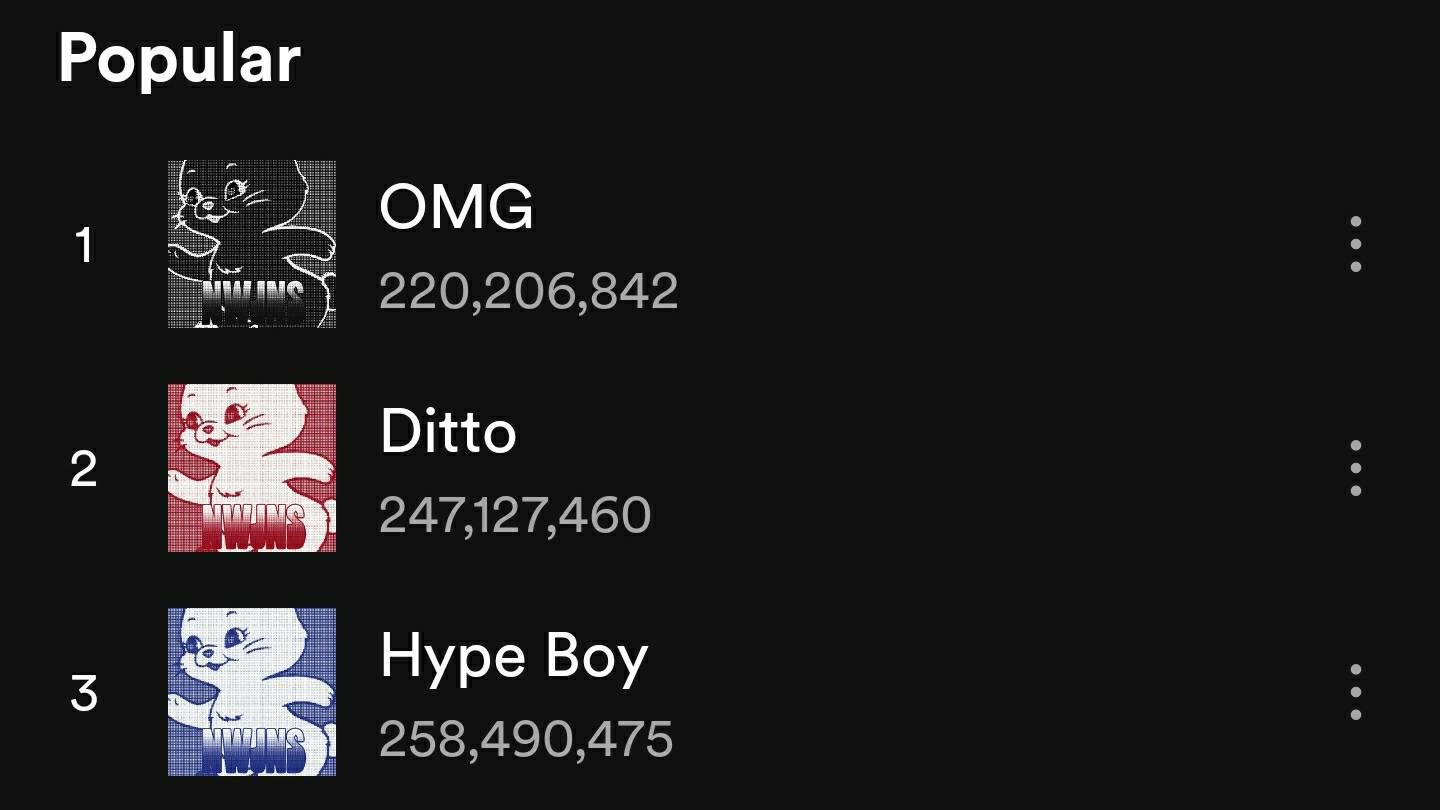Click NWJNS logo on red cover
Viewport: 1440px width, 810px height.
point(254,527)
